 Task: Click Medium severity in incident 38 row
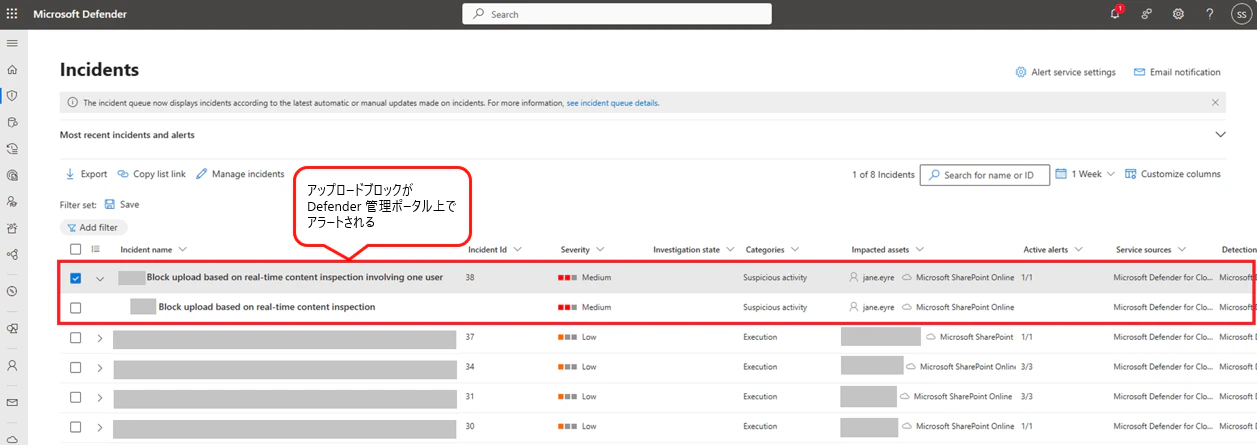596,277
